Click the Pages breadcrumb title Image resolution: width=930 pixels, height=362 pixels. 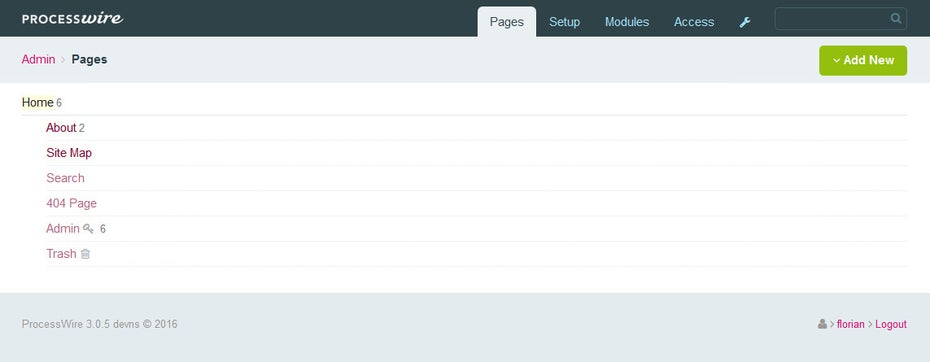click(90, 59)
